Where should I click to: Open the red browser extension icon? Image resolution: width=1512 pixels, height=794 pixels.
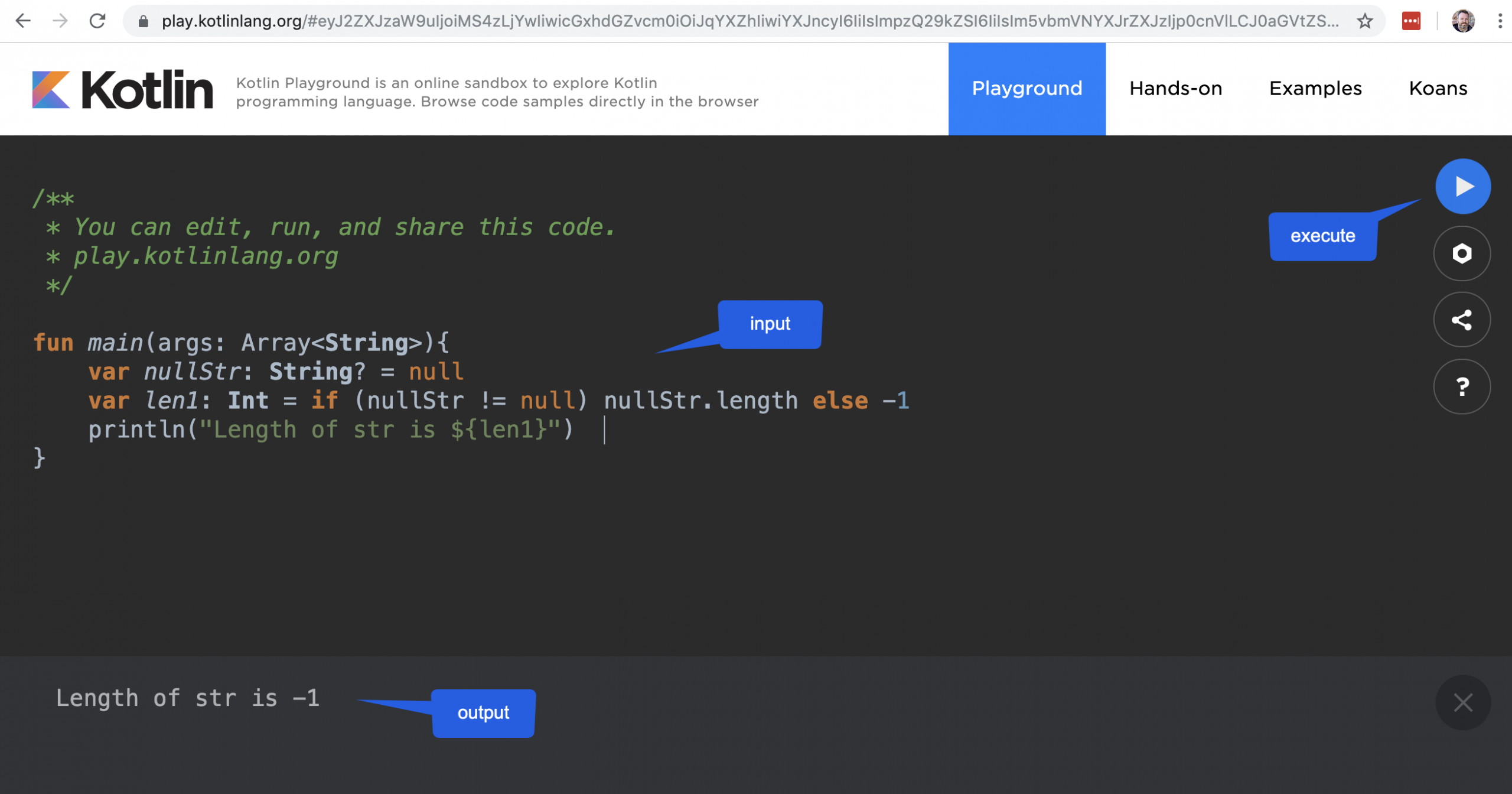coord(1410,21)
